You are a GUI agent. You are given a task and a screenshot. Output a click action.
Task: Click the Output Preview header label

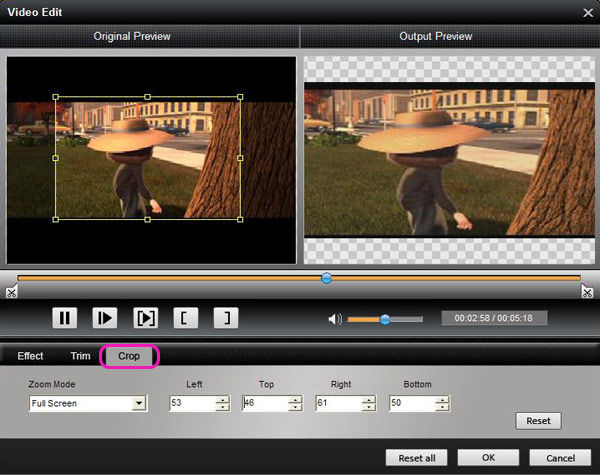coord(435,36)
